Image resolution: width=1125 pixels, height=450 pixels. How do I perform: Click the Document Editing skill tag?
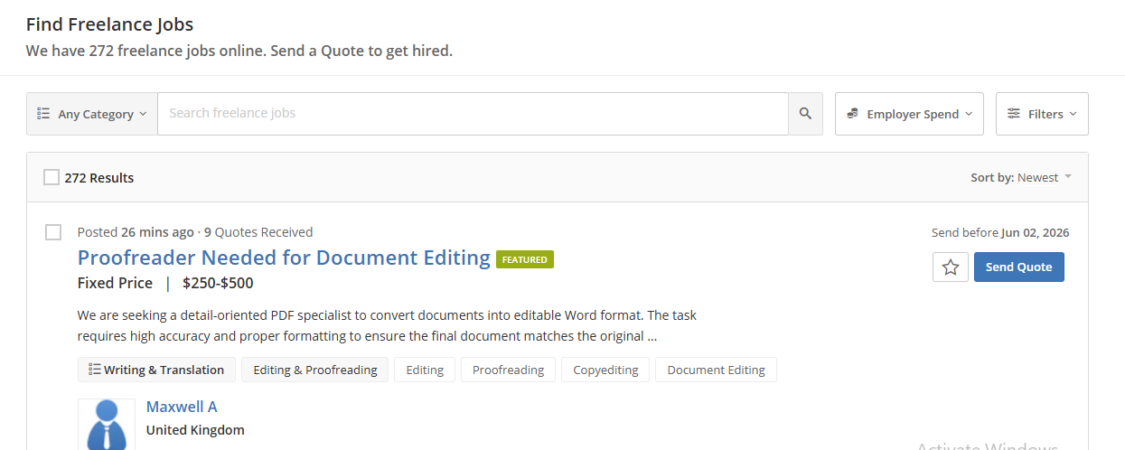716,370
